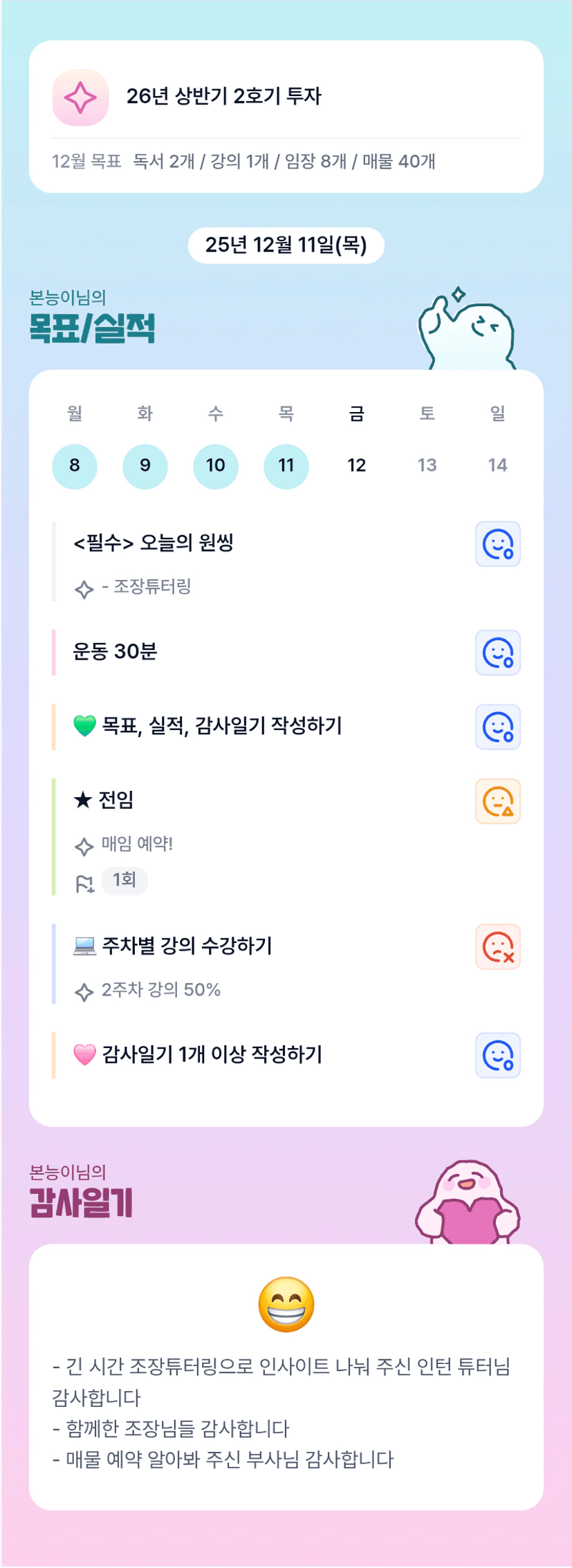Click red sad-face status icon for 주차별 강의 수강하기
Image resolution: width=572 pixels, height=1568 pixels.
click(x=497, y=947)
